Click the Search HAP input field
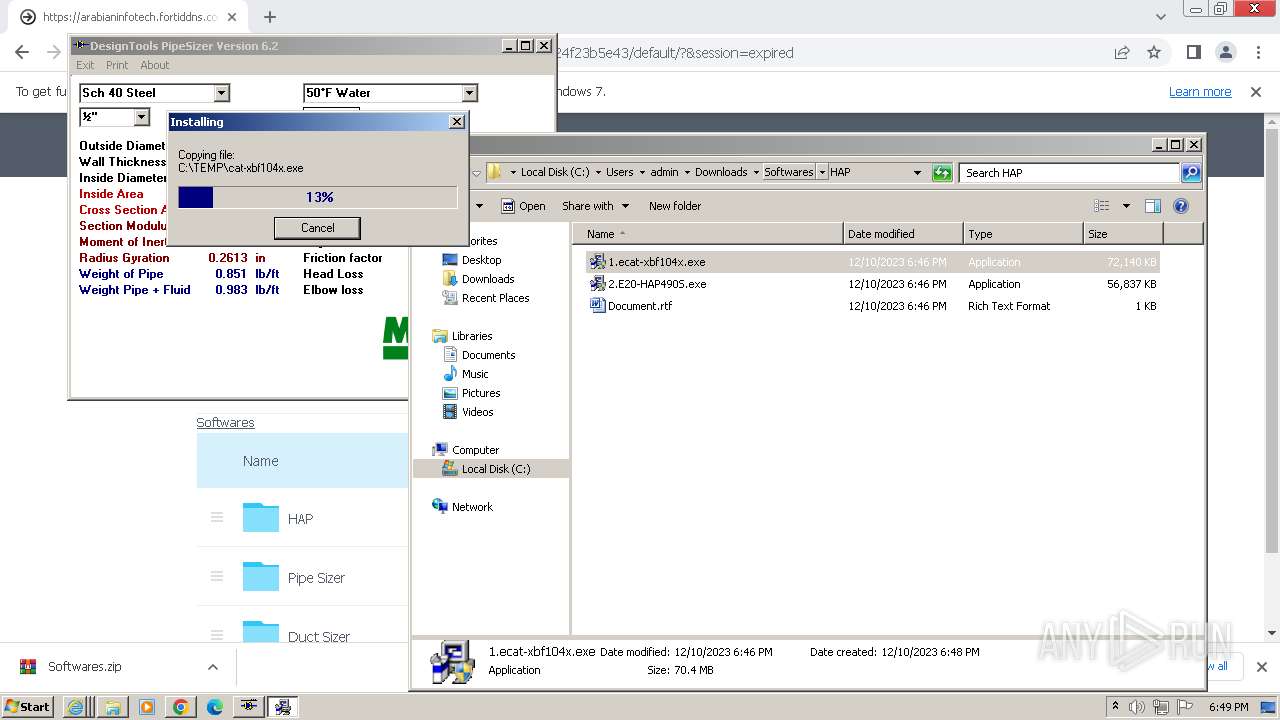1280x720 pixels. [1069, 173]
